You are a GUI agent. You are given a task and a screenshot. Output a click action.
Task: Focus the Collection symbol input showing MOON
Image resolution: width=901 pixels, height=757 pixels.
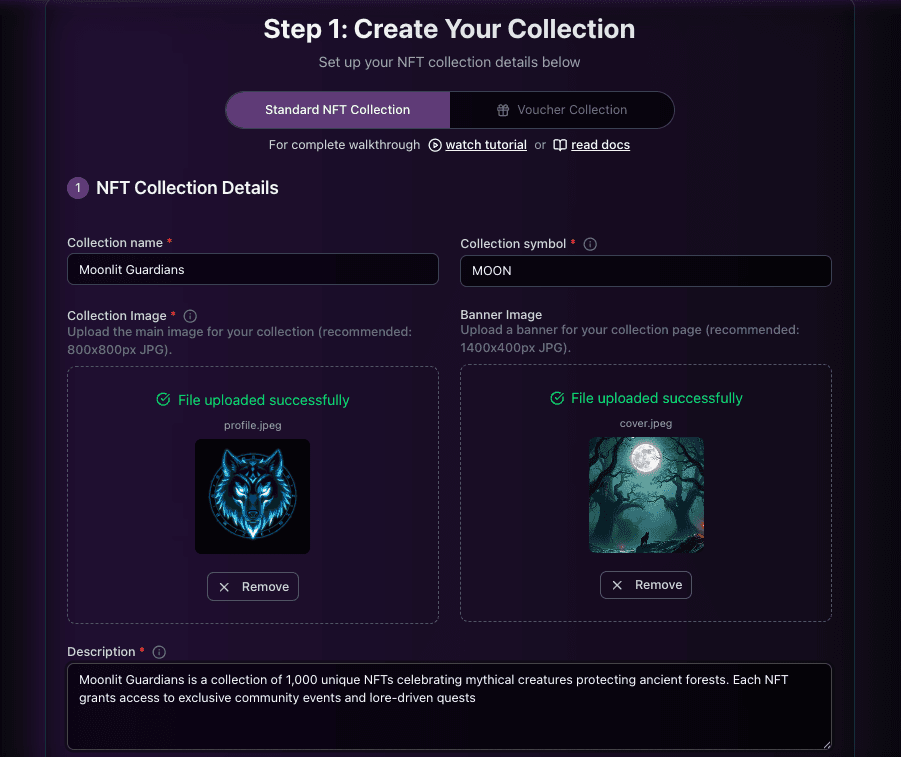click(x=645, y=271)
